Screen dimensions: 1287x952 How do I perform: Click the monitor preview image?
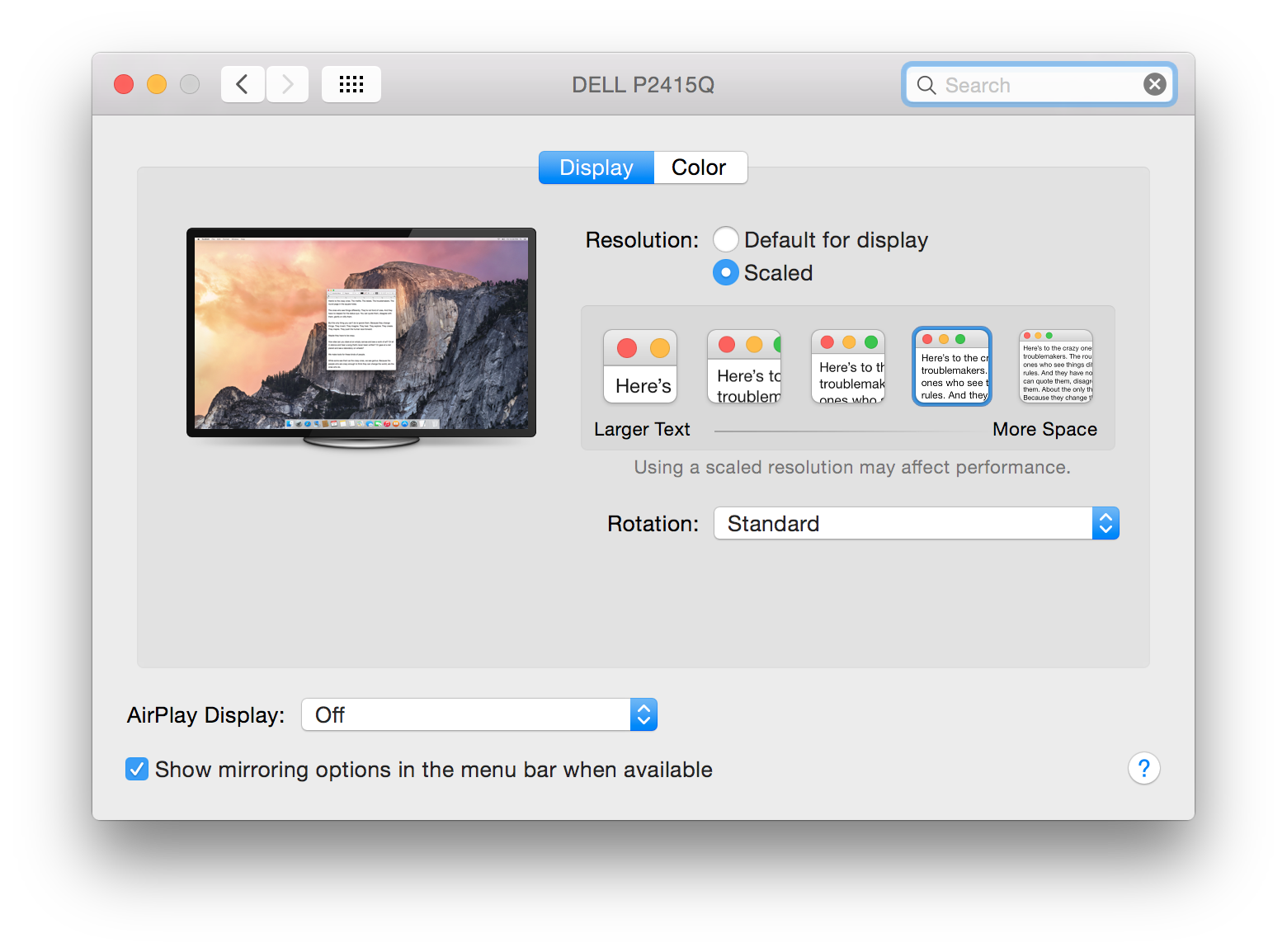pyautogui.click(x=361, y=337)
